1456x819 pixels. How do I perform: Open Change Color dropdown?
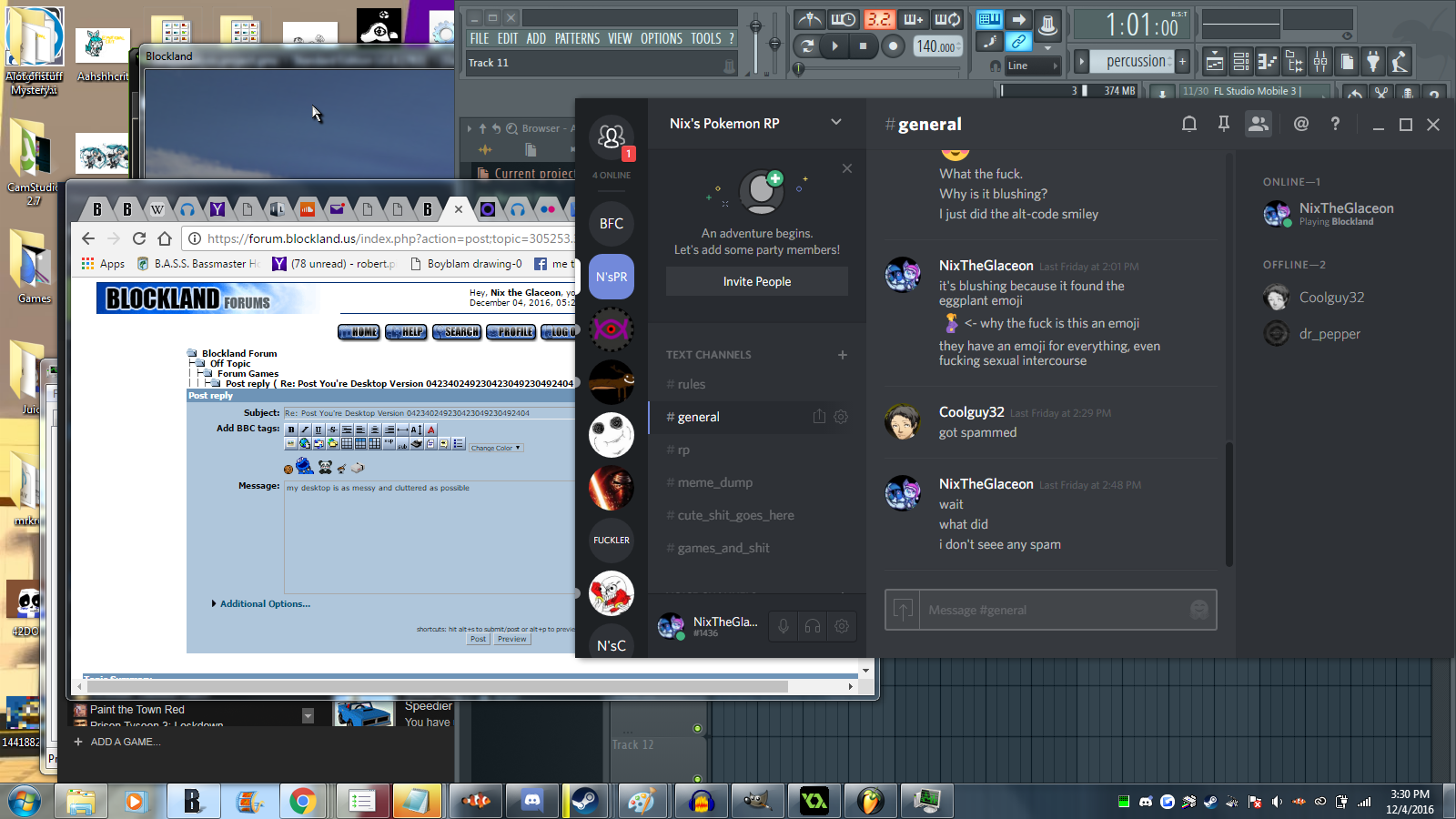point(496,448)
